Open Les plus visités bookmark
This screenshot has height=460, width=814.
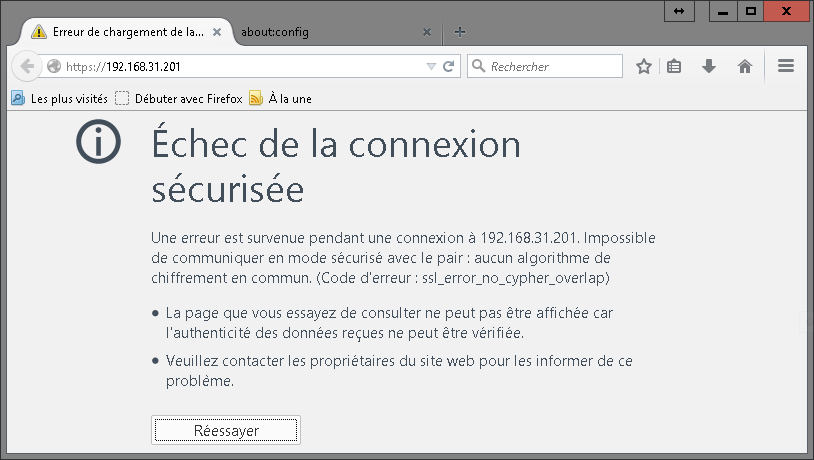[59, 98]
